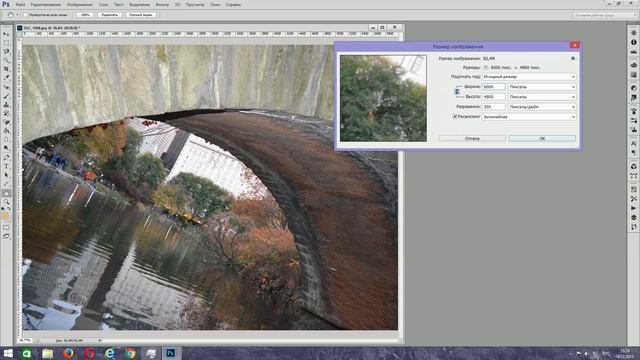The width and height of the screenshot is (640, 360).
Task: Click the Ширина width input field
Action: click(494, 87)
